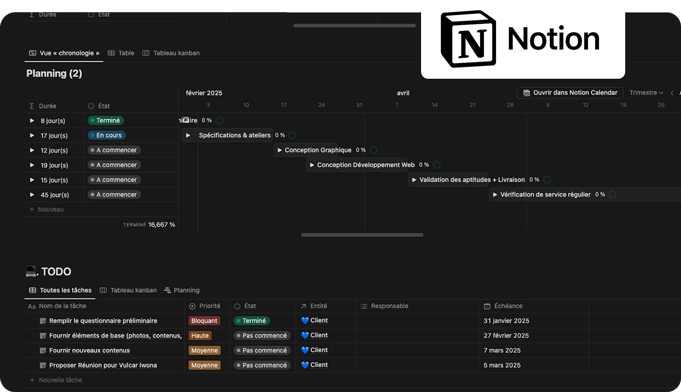Click the 31 janvier 2025 due date

[x=506, y=321]
